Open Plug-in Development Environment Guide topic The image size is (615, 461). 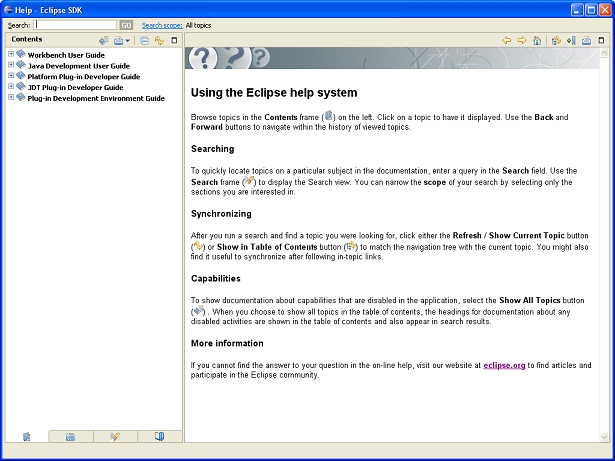tap(96, 98)
